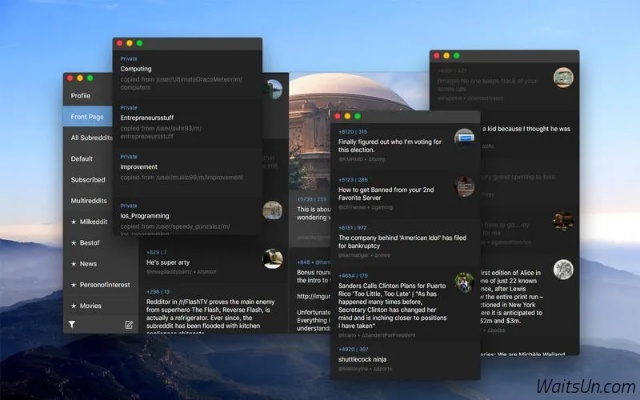The height and width of the screenshot is (400, 640).
Task: Choose the Entrepreneurstuff multireddit
Action: [148, 118]
